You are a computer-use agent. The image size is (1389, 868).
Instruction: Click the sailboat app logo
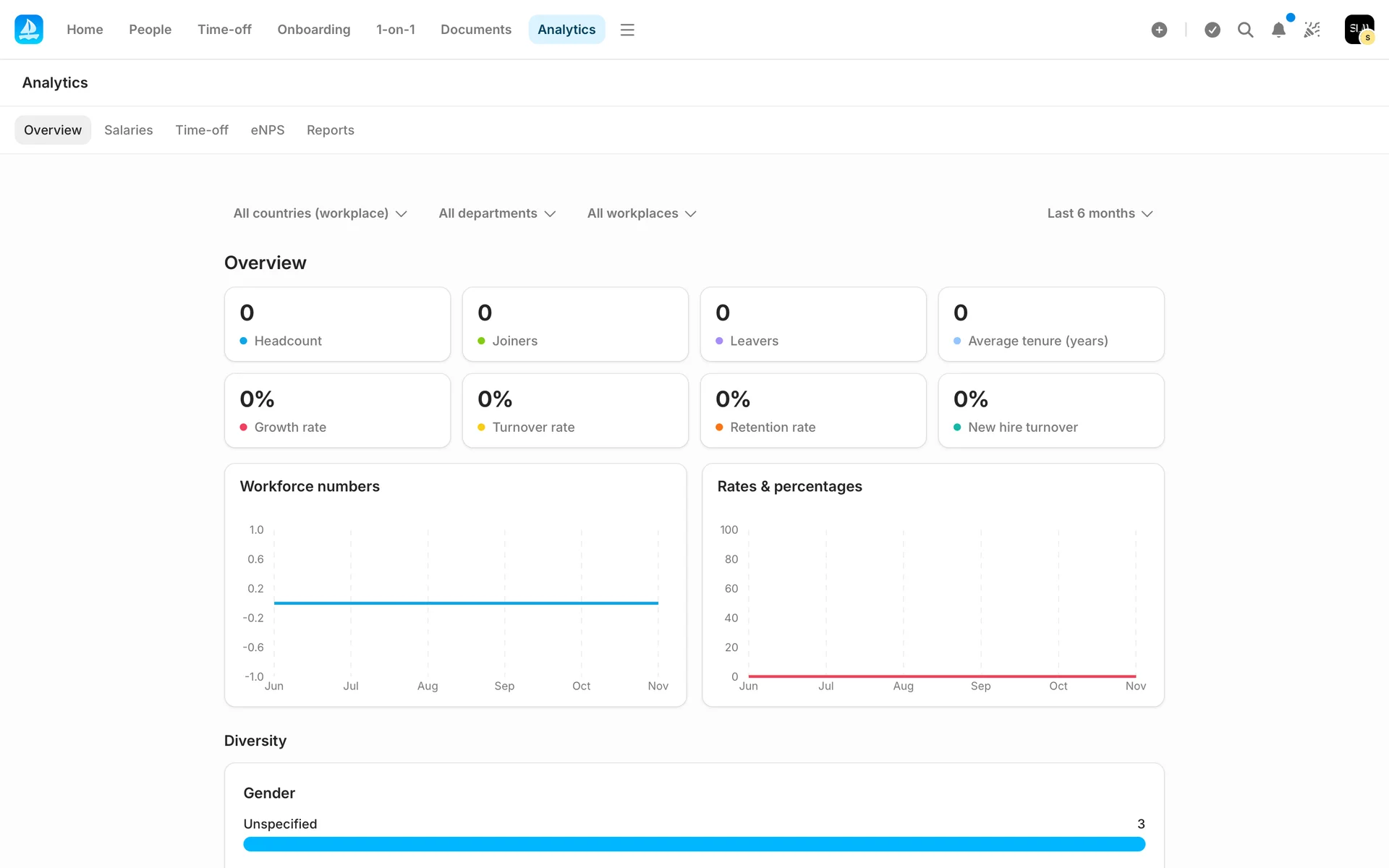click(x=29, y=30)
